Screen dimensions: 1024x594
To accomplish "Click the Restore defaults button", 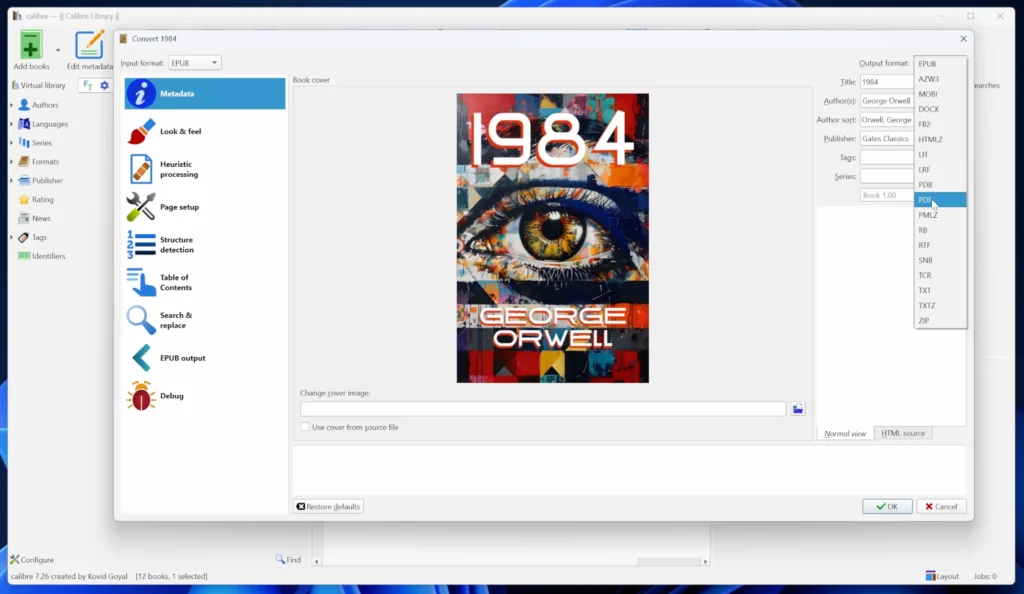I will (x=328, y=507).
